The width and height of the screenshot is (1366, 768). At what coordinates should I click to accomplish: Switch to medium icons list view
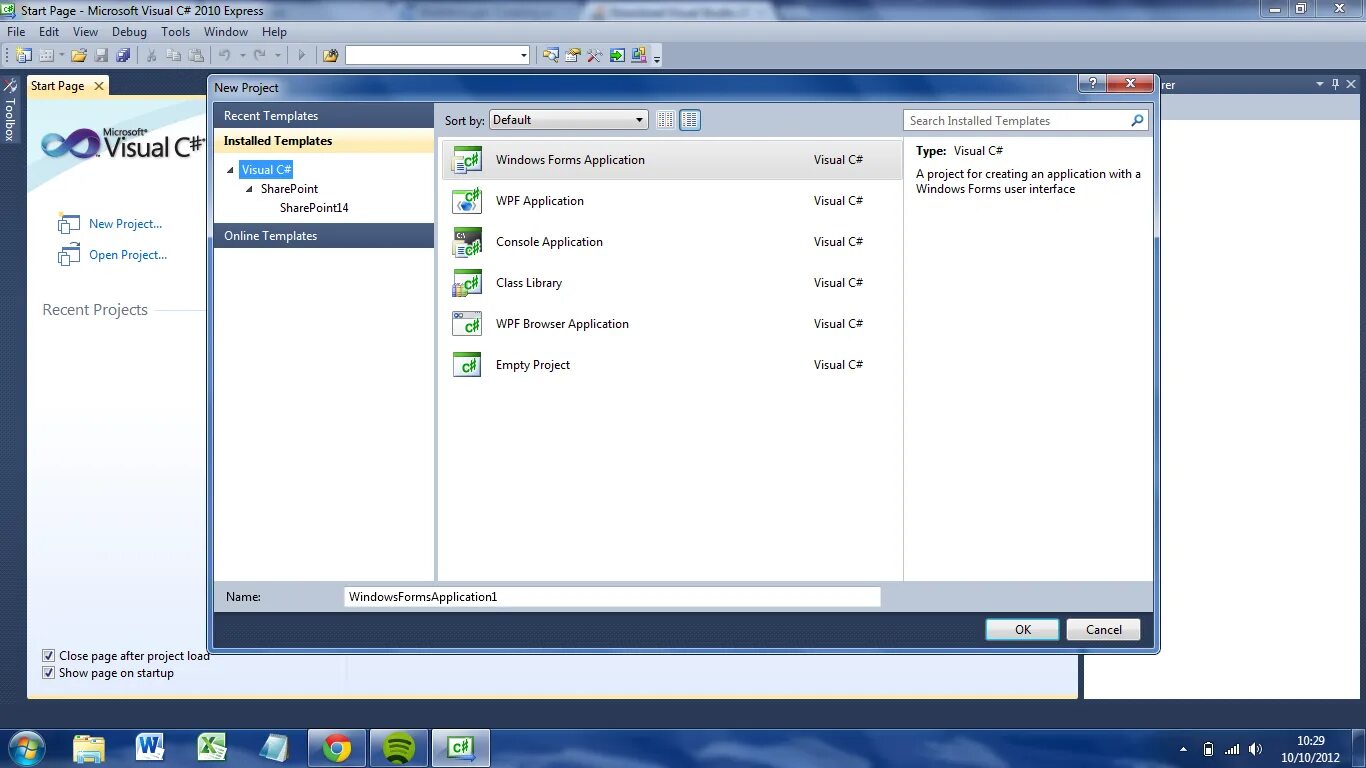690,120
